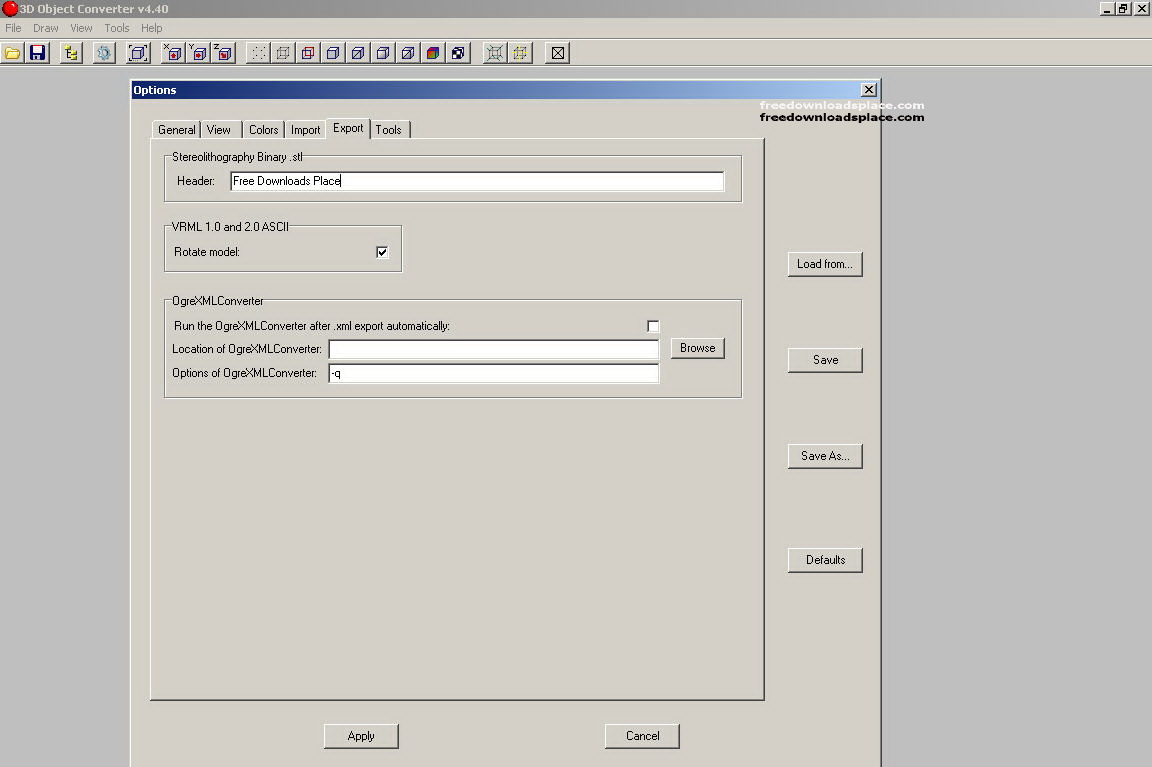The height and width of the screenshot is (767, 1152).
Task: Minimize the 3D Object Converter window
Action: (x=1106, y=9)
